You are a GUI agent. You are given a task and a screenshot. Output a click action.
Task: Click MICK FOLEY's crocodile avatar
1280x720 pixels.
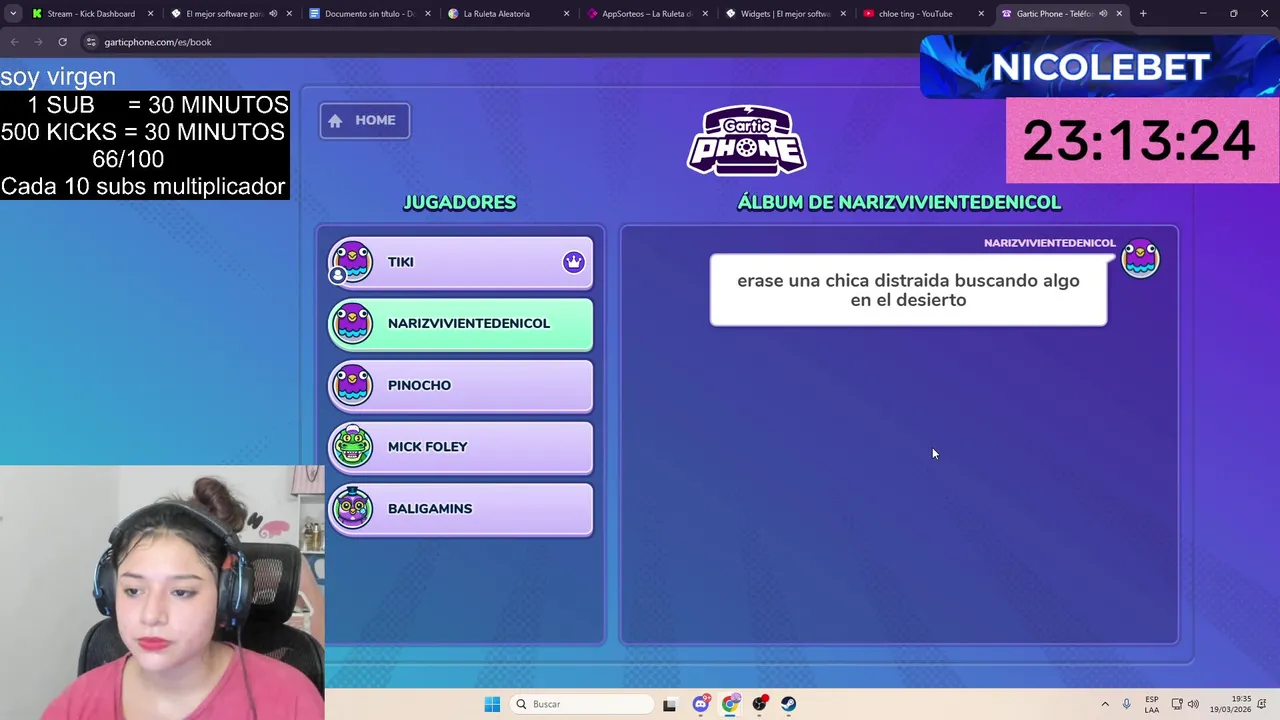pos(352,446)
